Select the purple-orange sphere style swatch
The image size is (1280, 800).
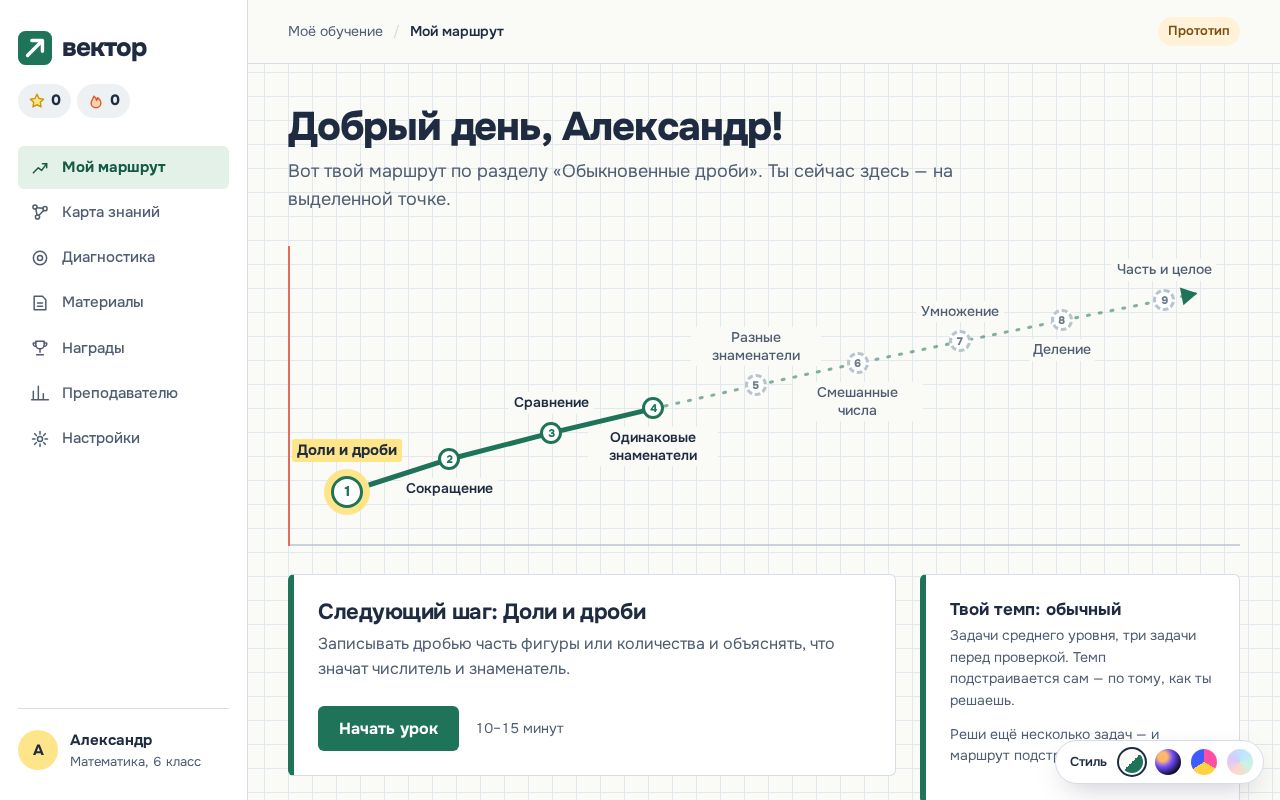(1168, 762)
